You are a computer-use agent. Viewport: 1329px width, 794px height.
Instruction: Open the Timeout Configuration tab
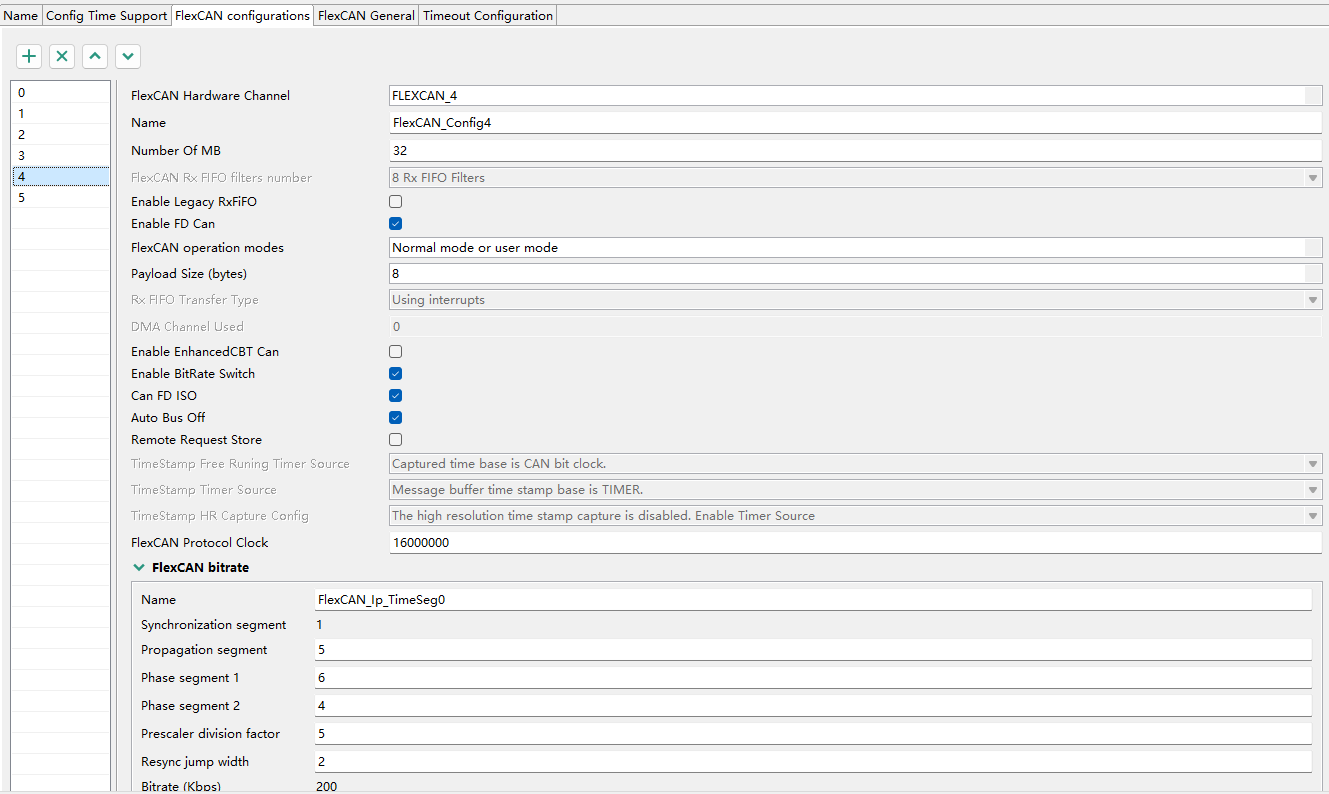point(487,15)
